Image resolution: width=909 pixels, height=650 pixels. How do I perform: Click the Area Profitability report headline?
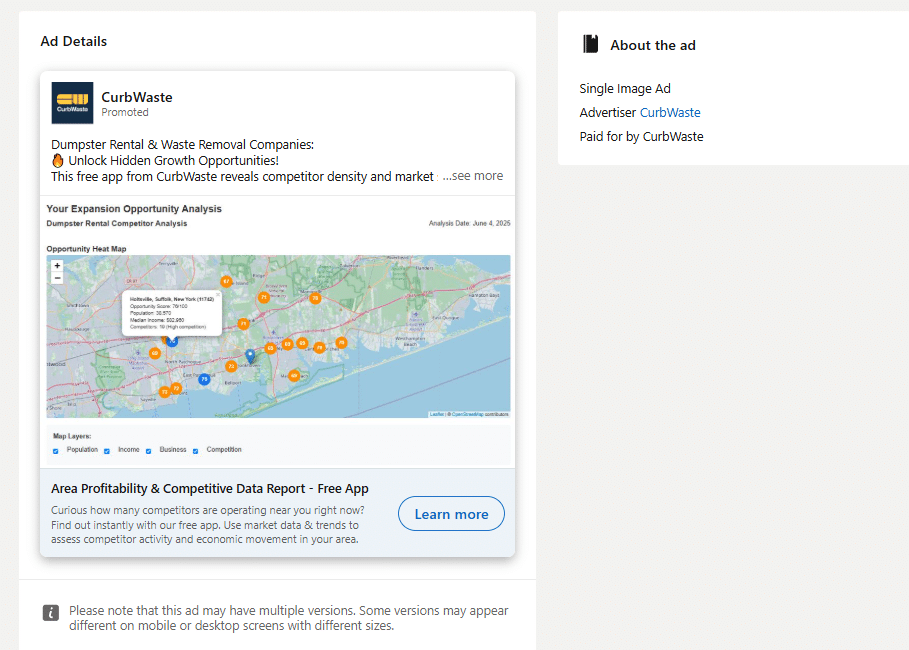[210, 489]
